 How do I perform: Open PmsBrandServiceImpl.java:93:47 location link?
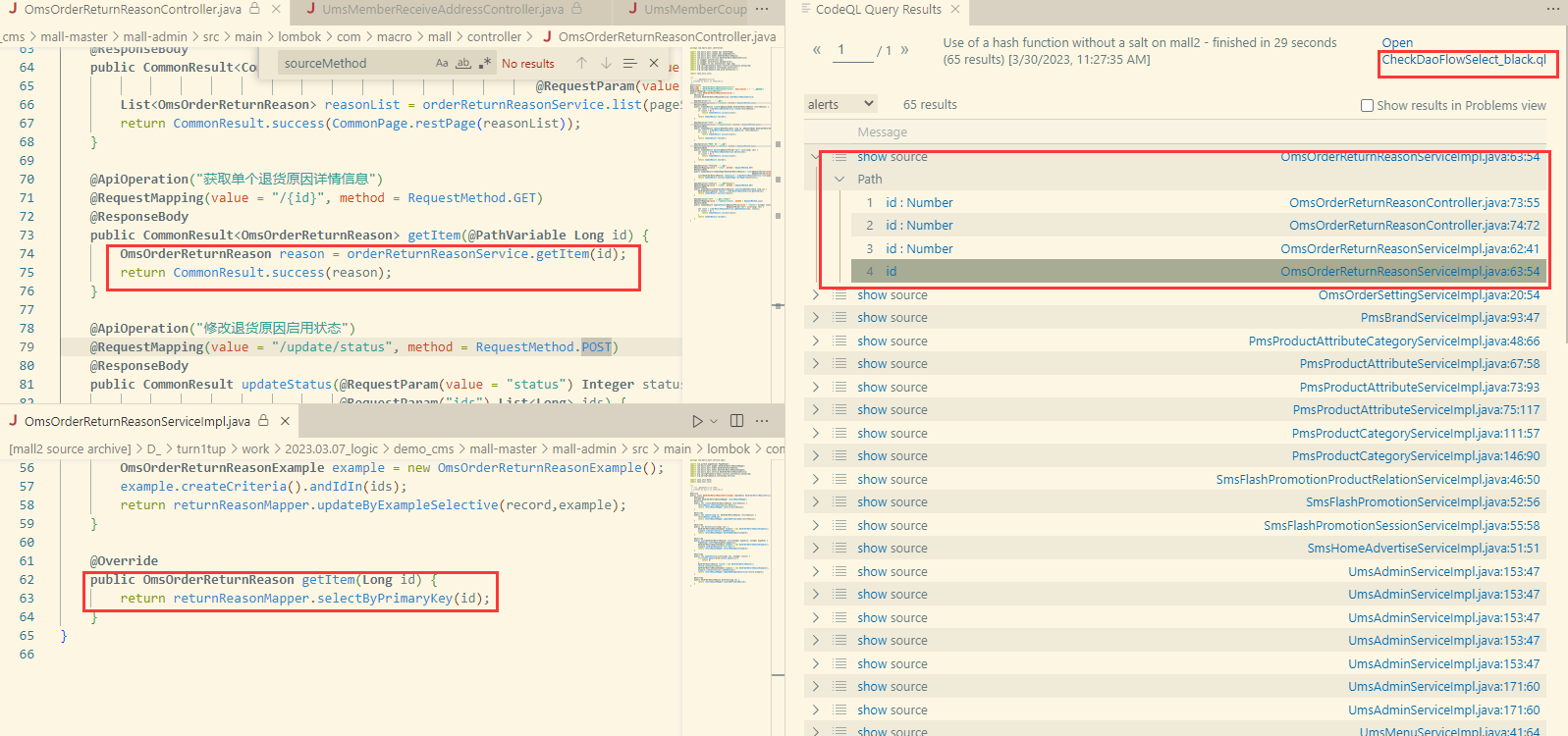[1449, 318]
